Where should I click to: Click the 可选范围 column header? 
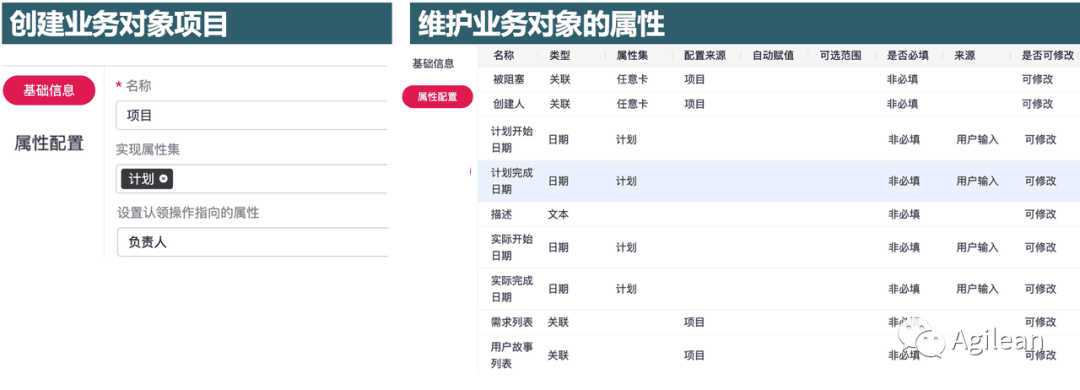840,55
